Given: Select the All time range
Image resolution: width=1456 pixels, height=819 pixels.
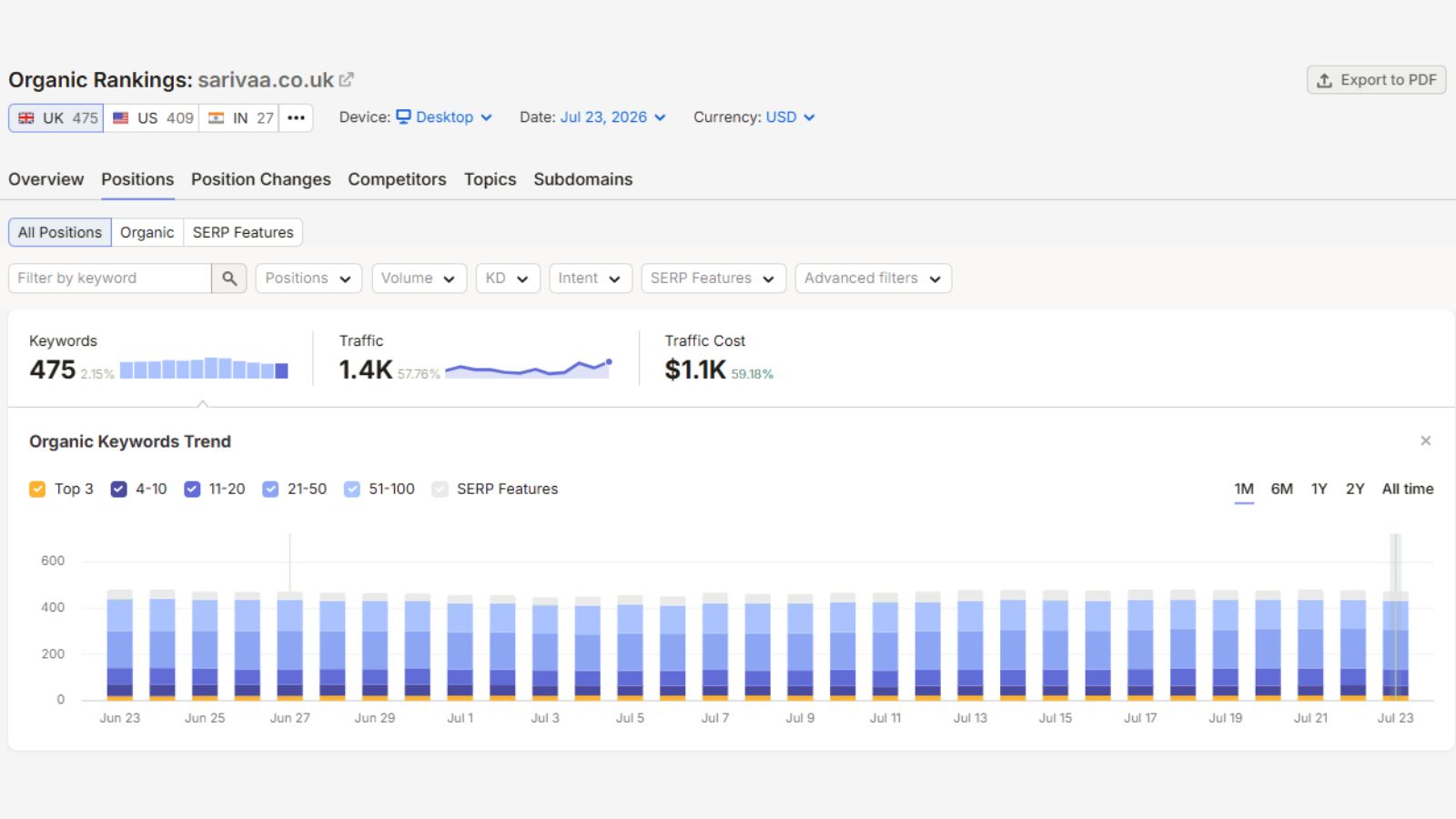Looking at the screenshot, I should [1408, 490].
